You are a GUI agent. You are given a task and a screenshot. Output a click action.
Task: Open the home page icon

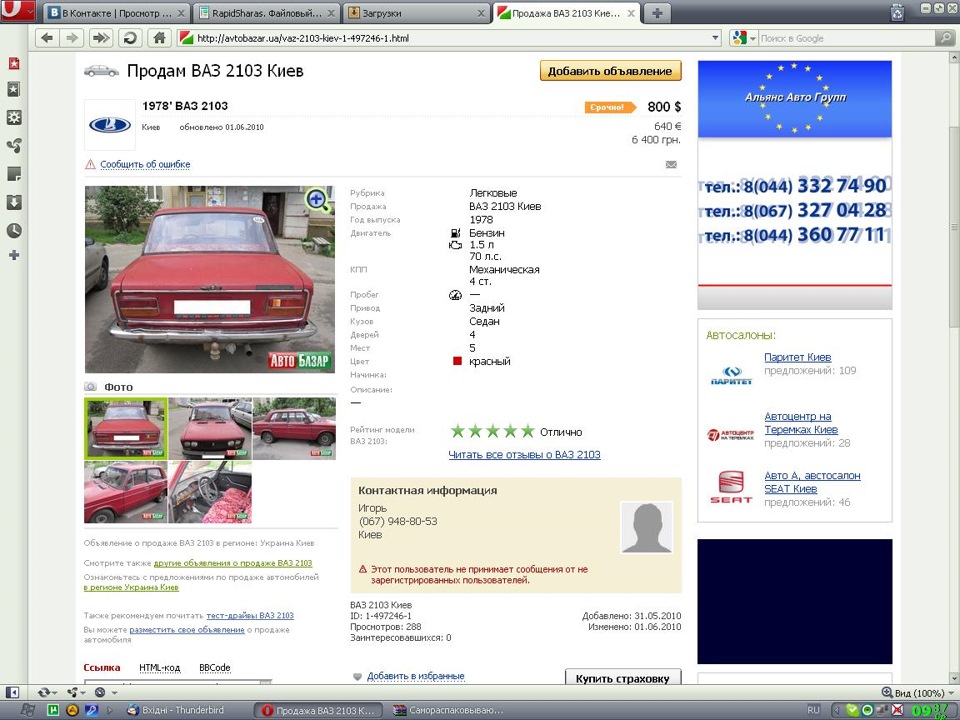pos(160,38)
